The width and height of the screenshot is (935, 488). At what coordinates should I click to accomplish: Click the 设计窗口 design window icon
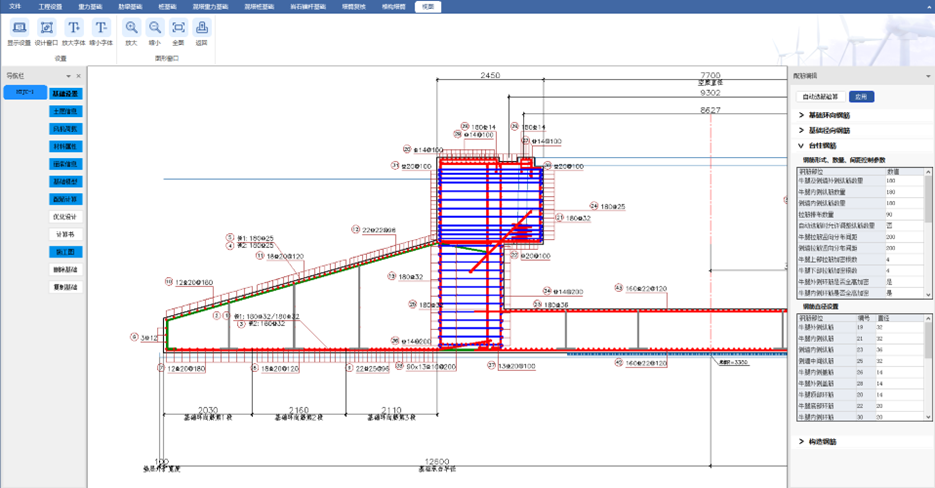47,31
